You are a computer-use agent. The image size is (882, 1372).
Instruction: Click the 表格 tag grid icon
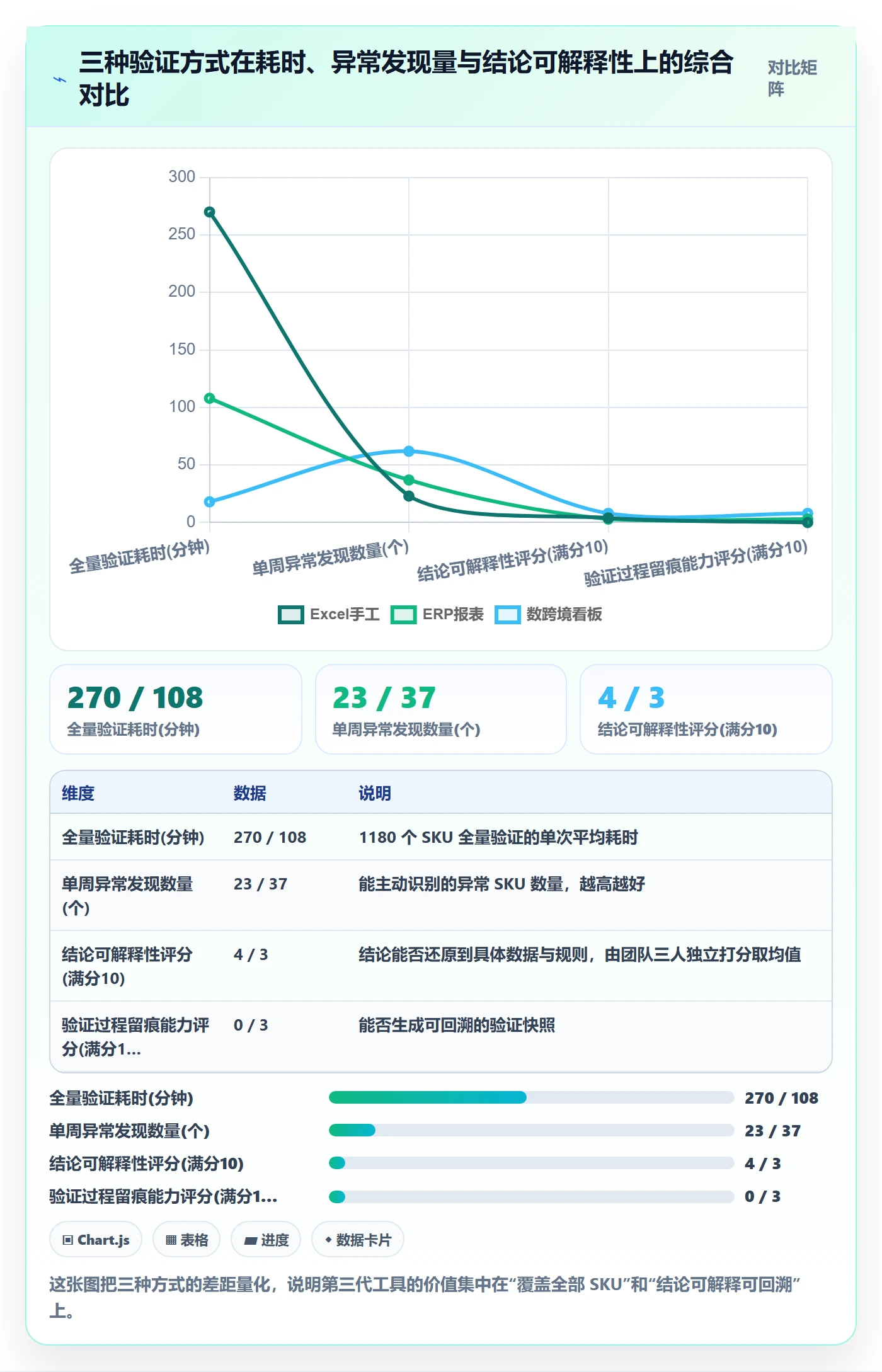coord(171,1240)
